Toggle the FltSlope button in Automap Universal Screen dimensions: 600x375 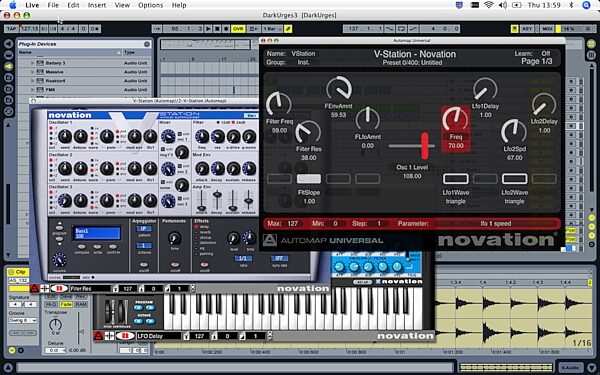click(x=309, y=179)
